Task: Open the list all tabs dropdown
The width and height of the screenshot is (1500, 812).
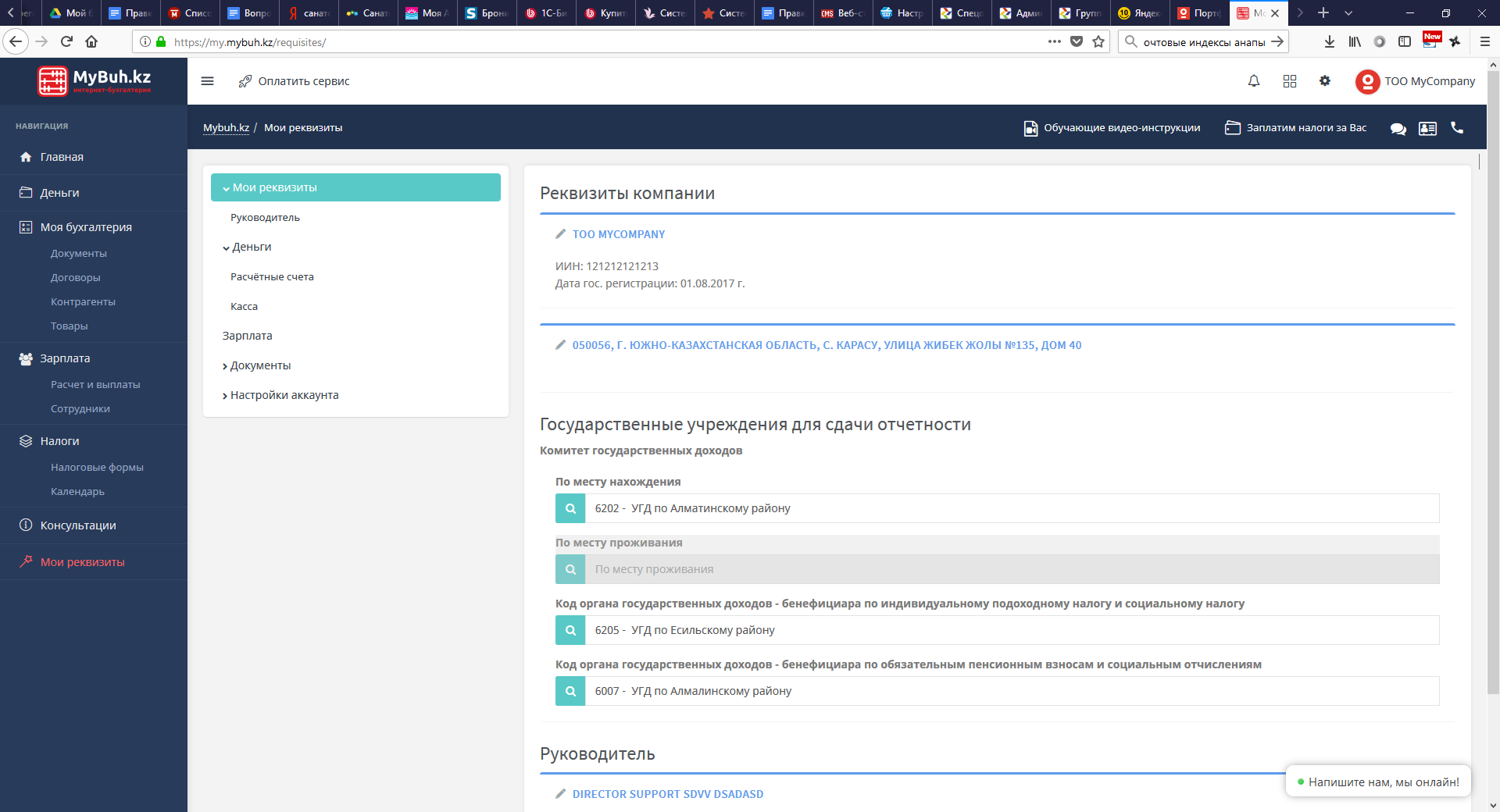Action: [1348, 12]
